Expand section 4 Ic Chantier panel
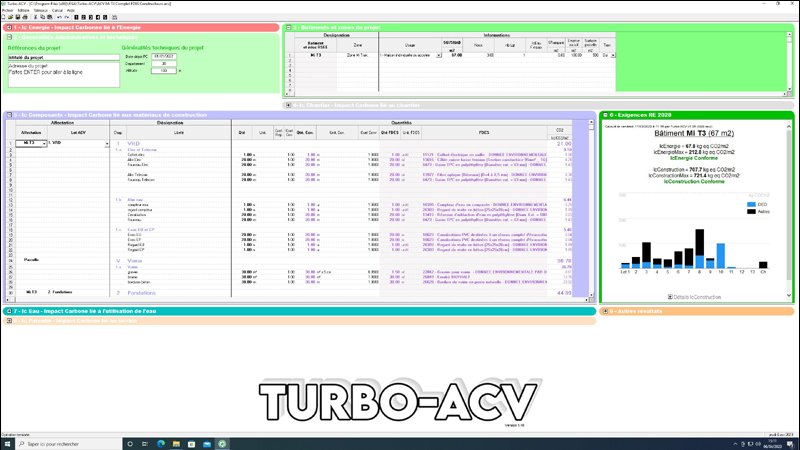The width and height of the screenshot is (800, 450). (289, 104)
